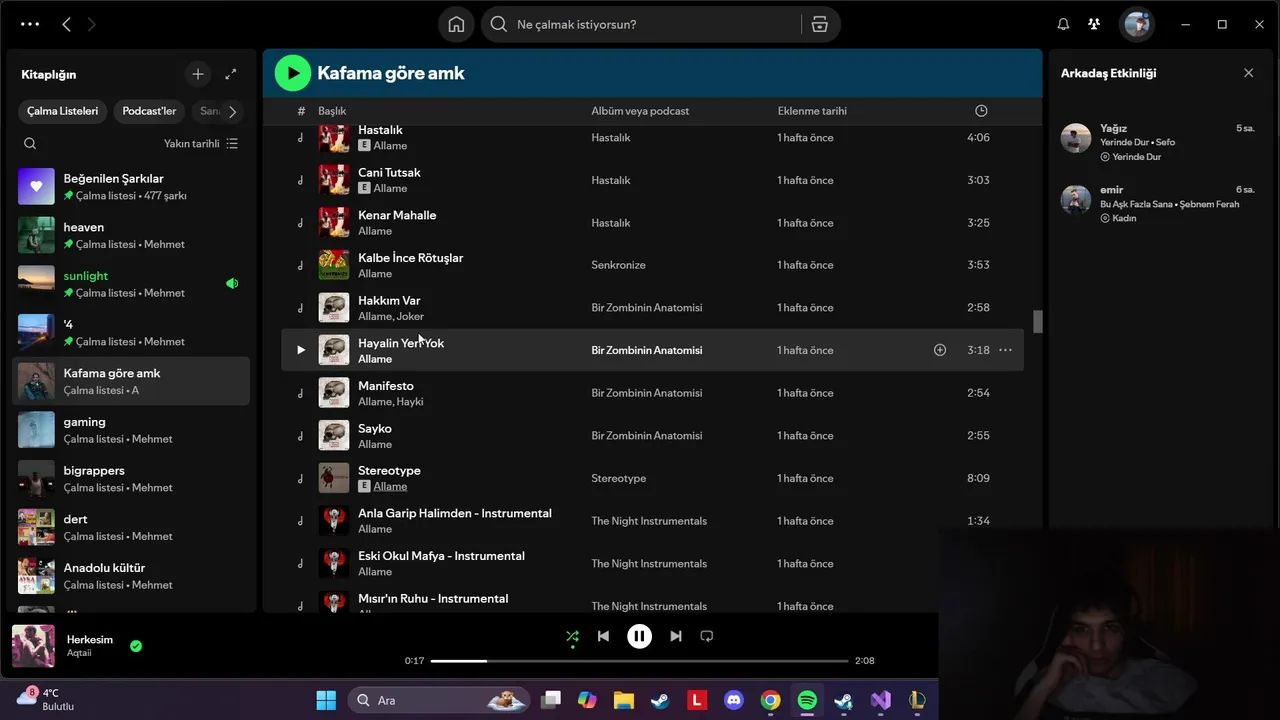Click the Kenar Mahalle cover thumbnail
The height and width of the screenshot is (720, 1280).
(x=334, y=222)
